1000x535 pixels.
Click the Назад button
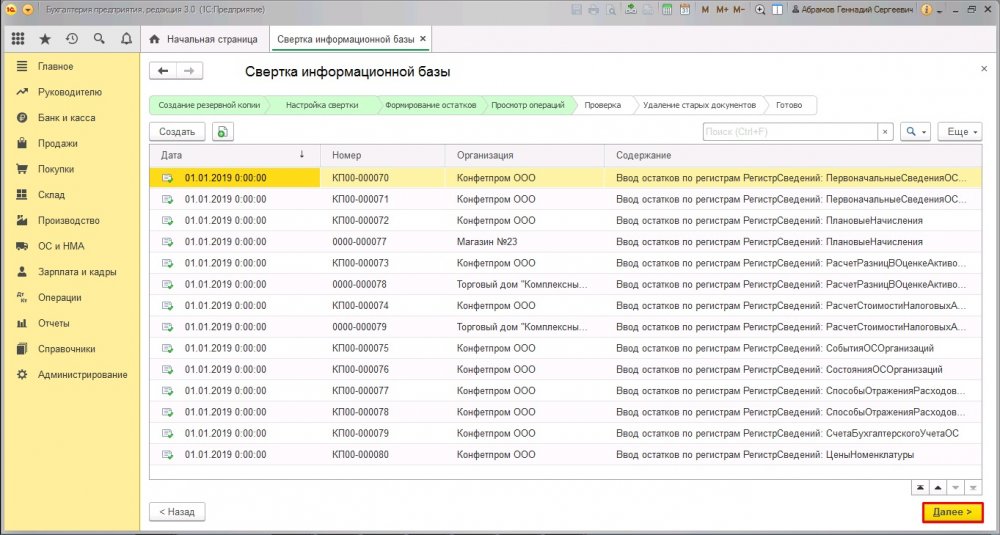pyautogui.click(x=177, y=511)
